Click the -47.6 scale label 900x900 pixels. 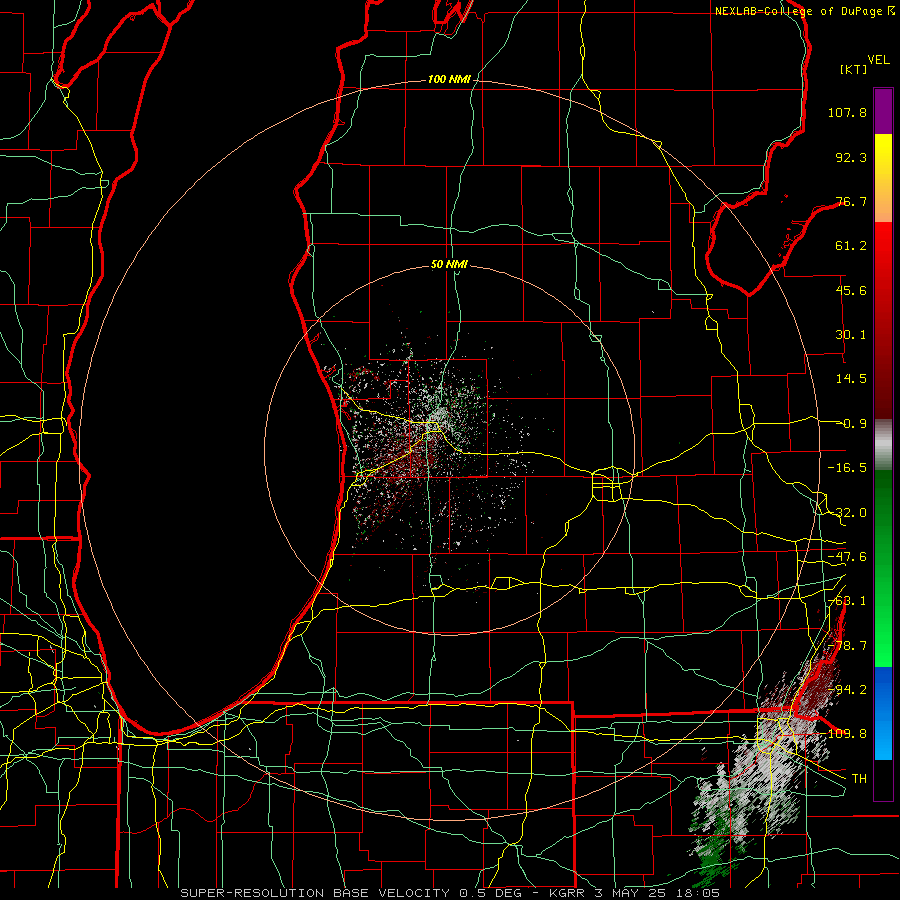pos(847,557)
